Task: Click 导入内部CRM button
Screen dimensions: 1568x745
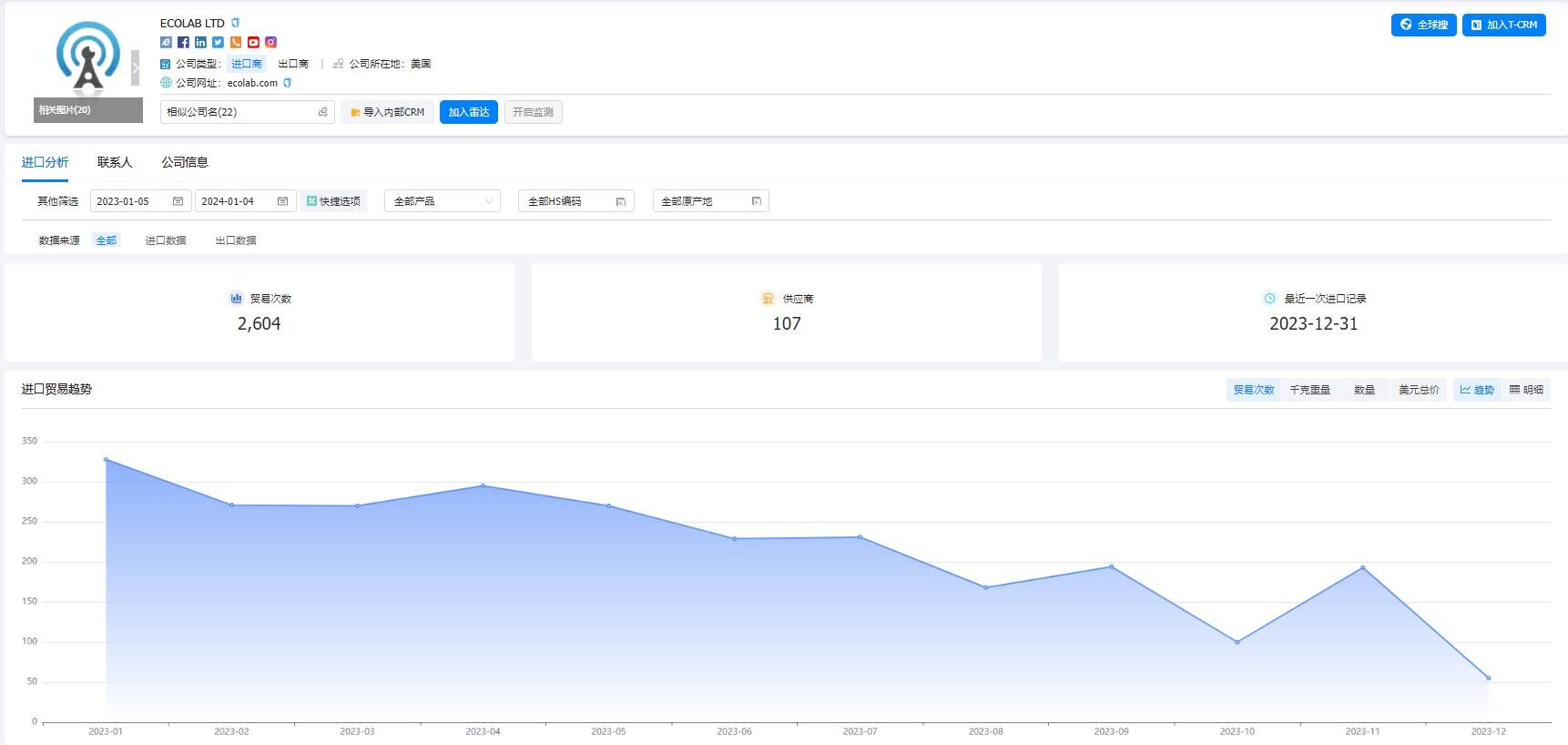Action: tap(387, 112)
